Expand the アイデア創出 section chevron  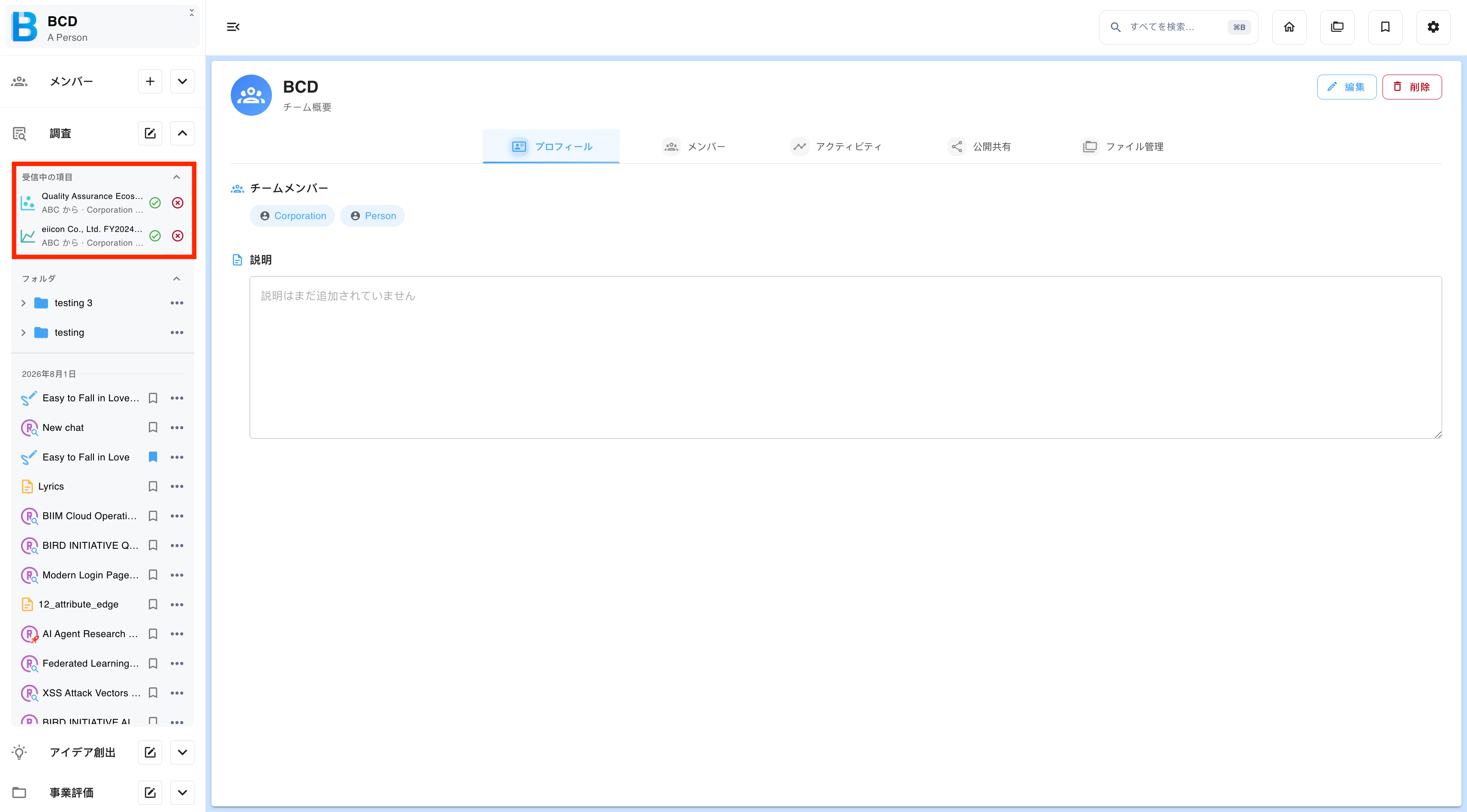tap(182, 752)
